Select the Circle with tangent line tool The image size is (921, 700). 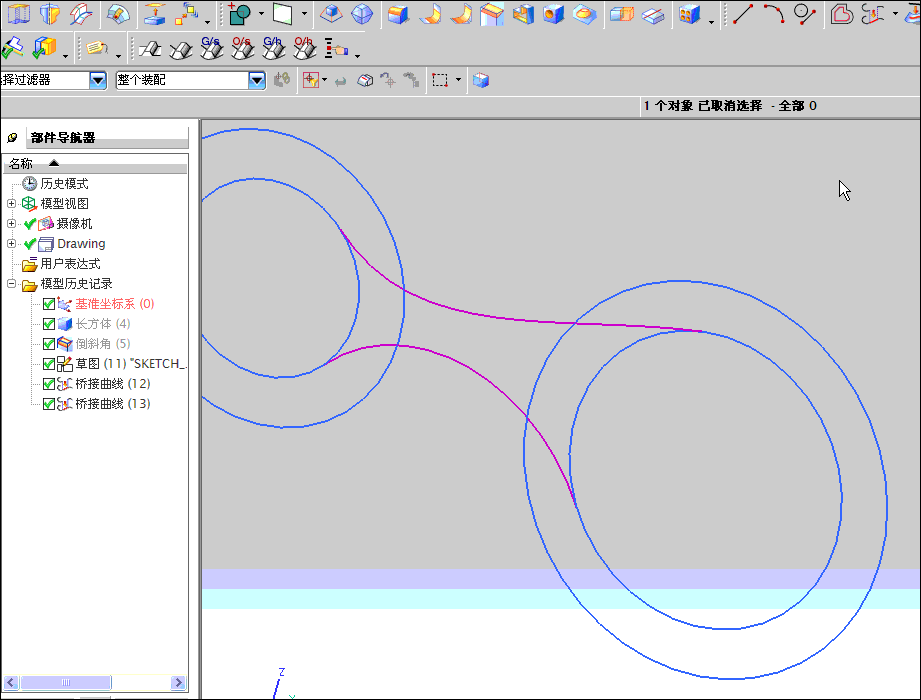tap(805, 14)
